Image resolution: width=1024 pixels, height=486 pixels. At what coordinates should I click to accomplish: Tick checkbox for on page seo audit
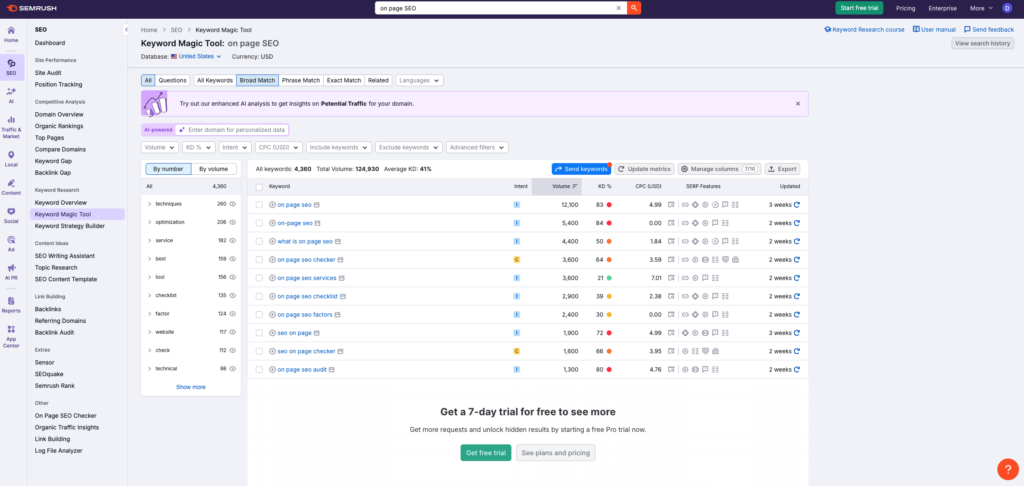pyautogui.click(x=259, y=369)
